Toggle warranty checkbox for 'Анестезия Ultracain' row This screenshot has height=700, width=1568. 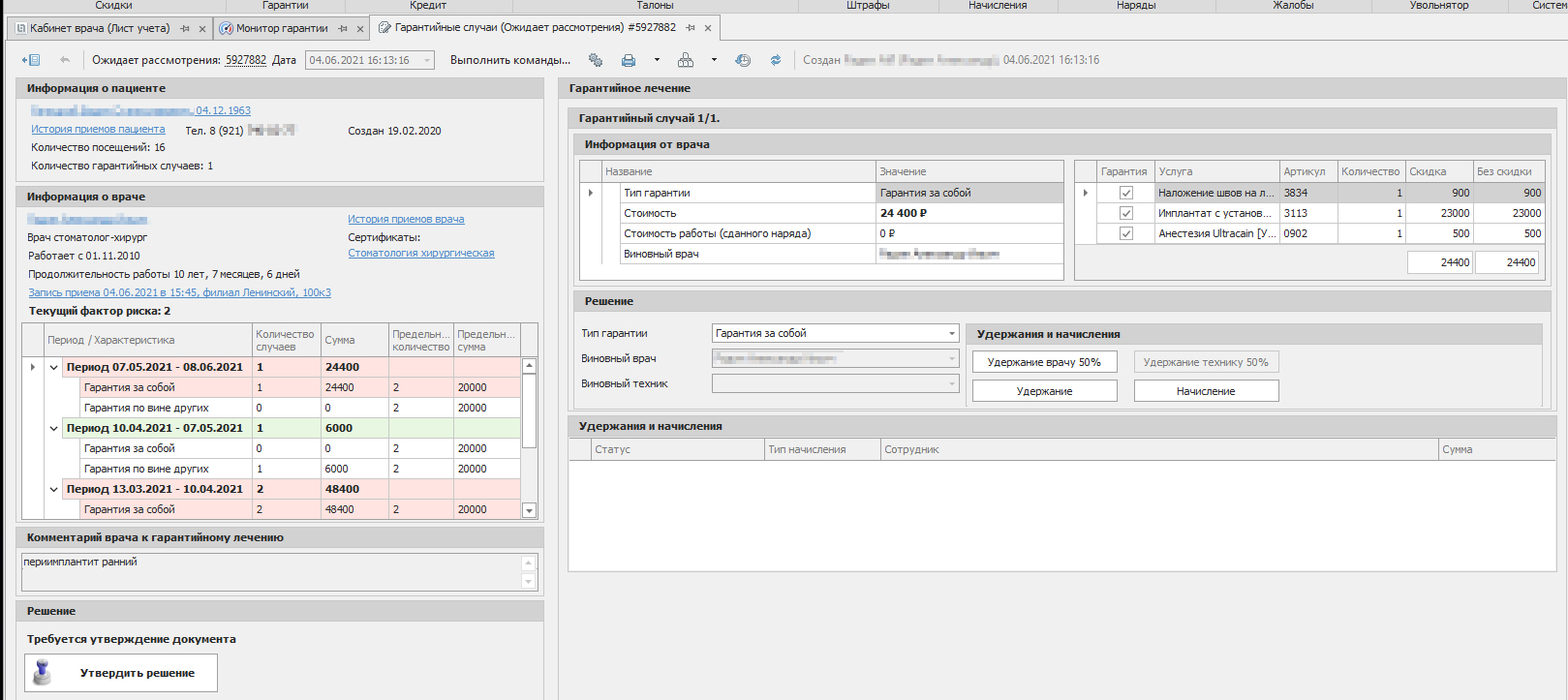[x=1125, y=233]
